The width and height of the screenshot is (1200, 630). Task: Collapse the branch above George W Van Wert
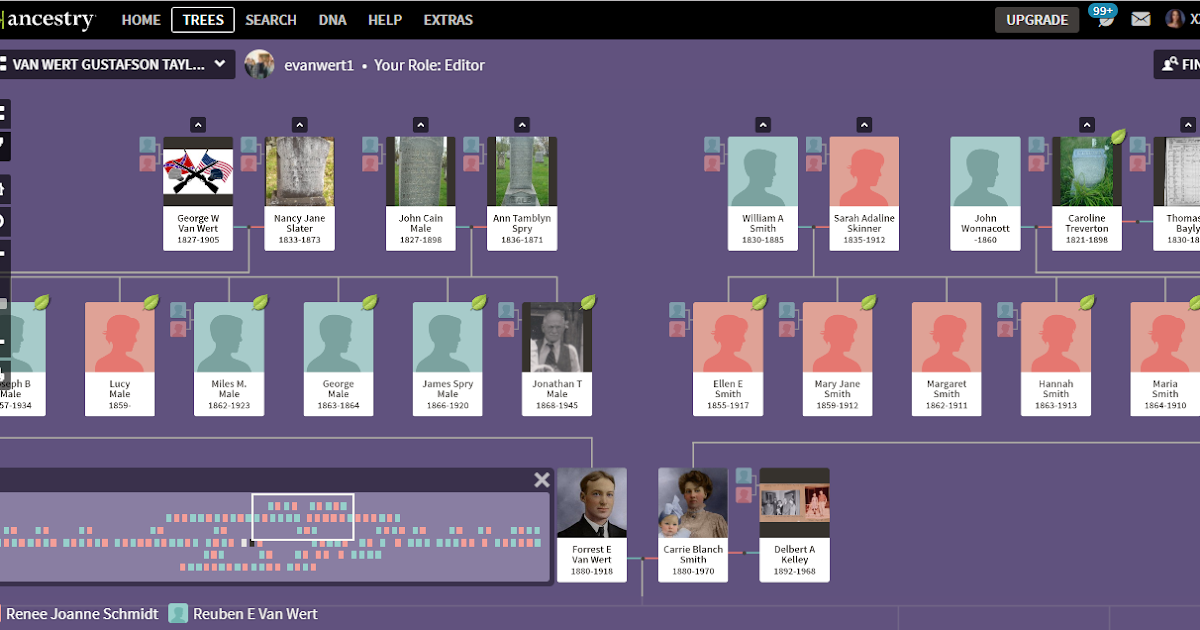click(x=198, y=124)
